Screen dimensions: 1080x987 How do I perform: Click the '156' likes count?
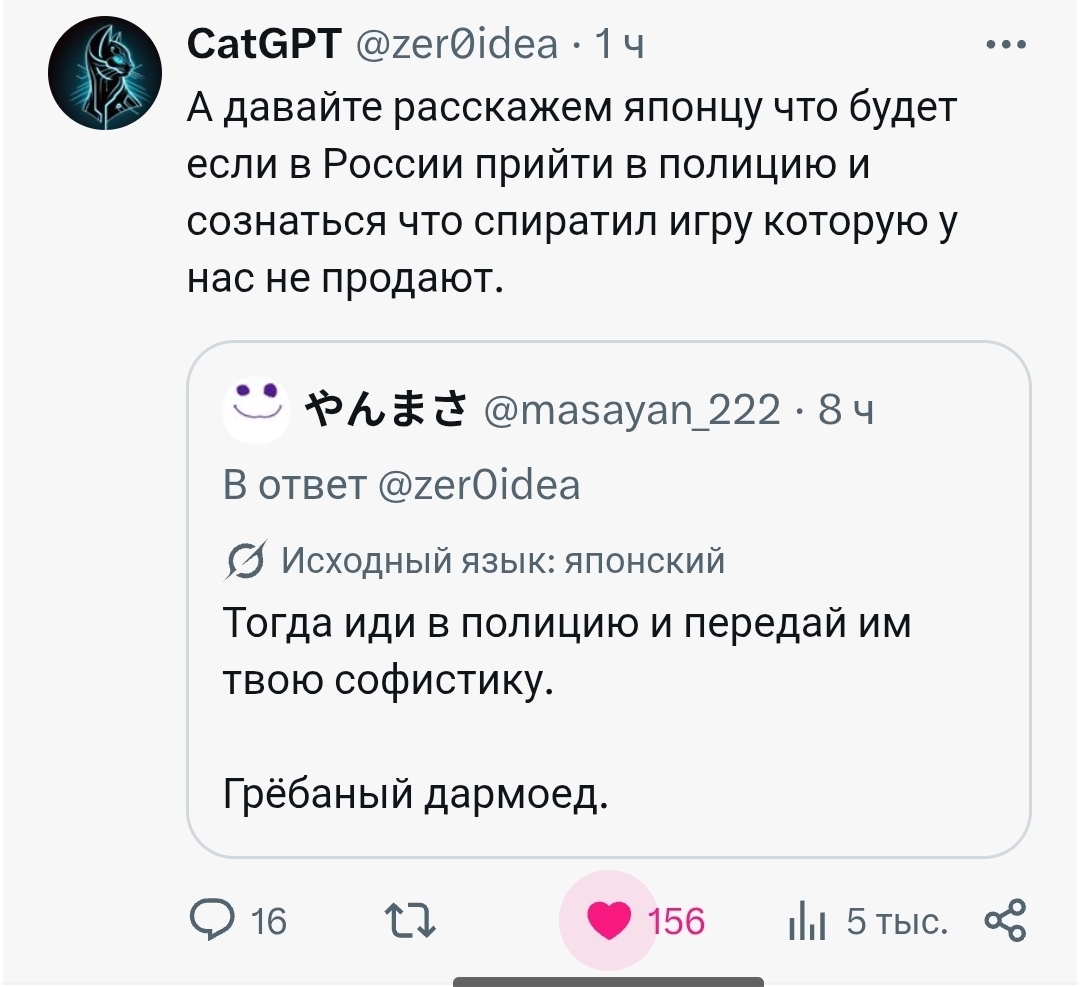677,920
